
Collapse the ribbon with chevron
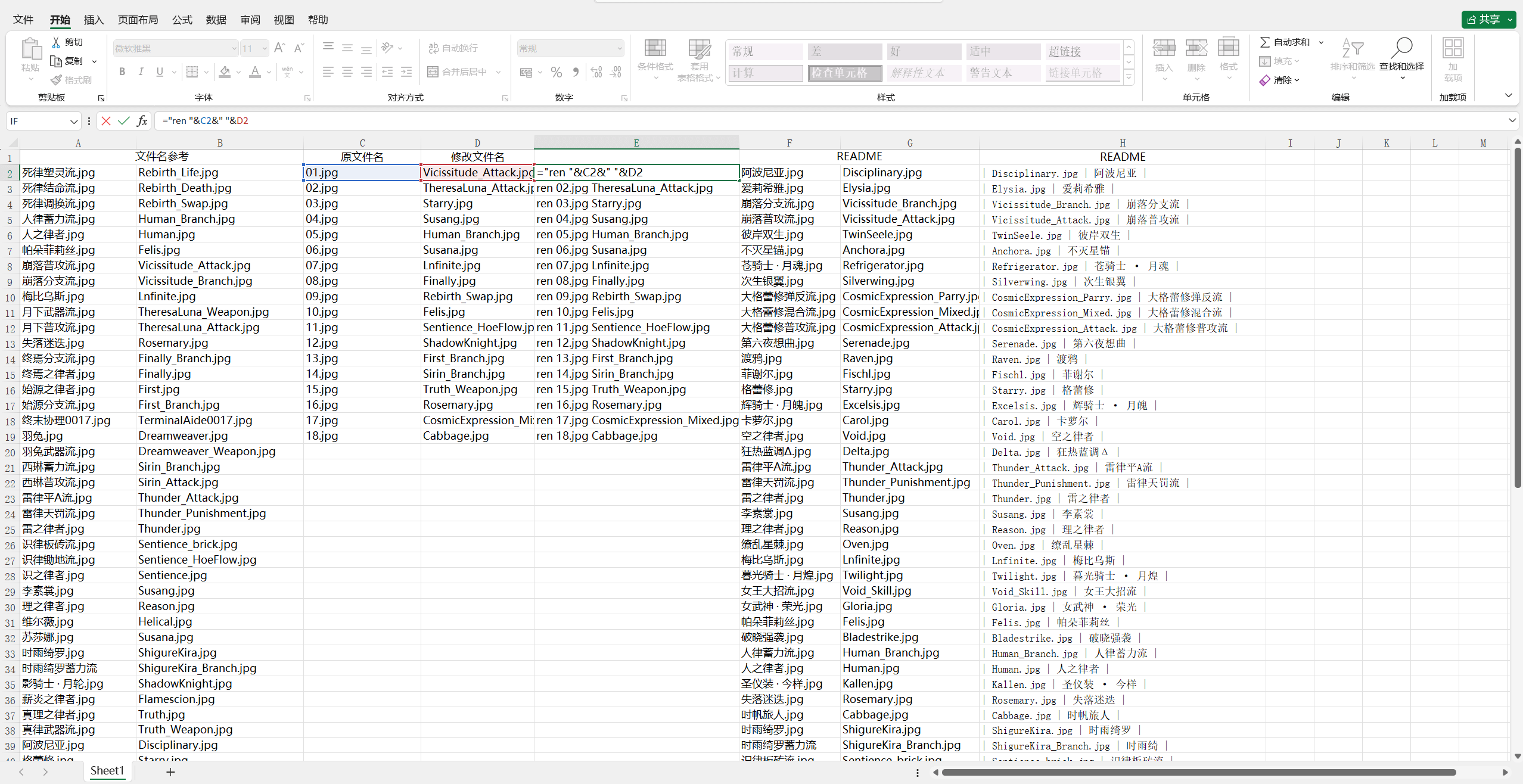point(1508,95)
